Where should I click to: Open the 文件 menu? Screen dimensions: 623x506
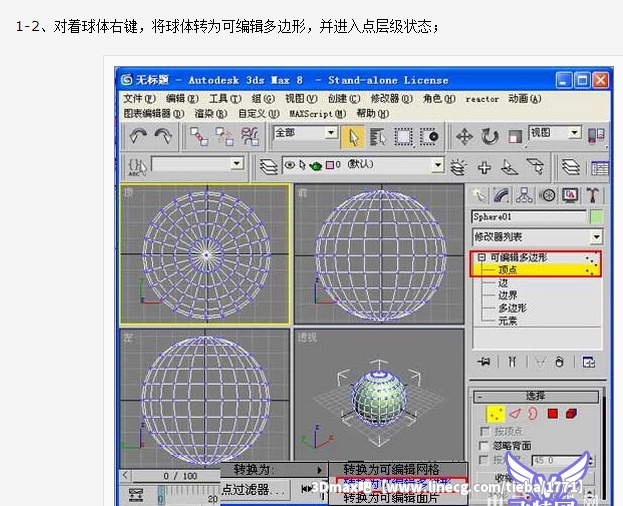click(139, 98)
